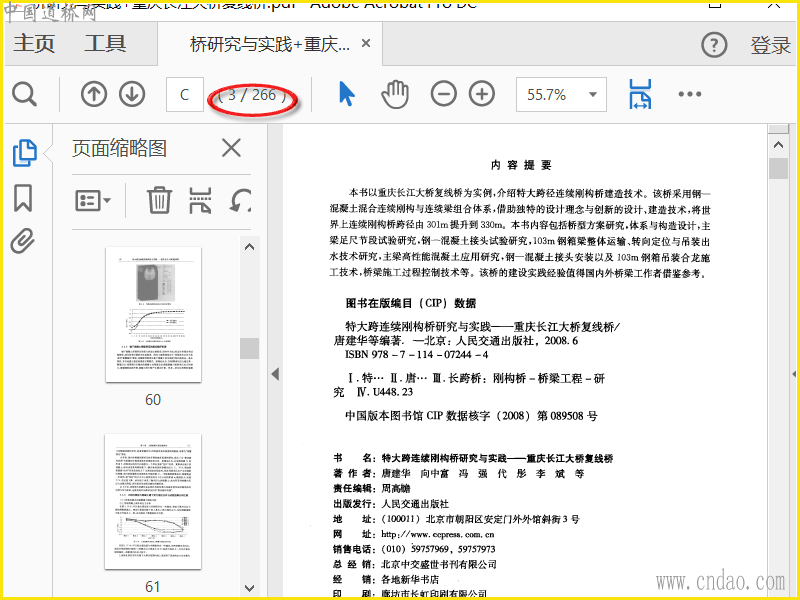Viewport: 800px width, 600px height.
Task: Activate the hand pan tool
Action: tap(395, 94)
